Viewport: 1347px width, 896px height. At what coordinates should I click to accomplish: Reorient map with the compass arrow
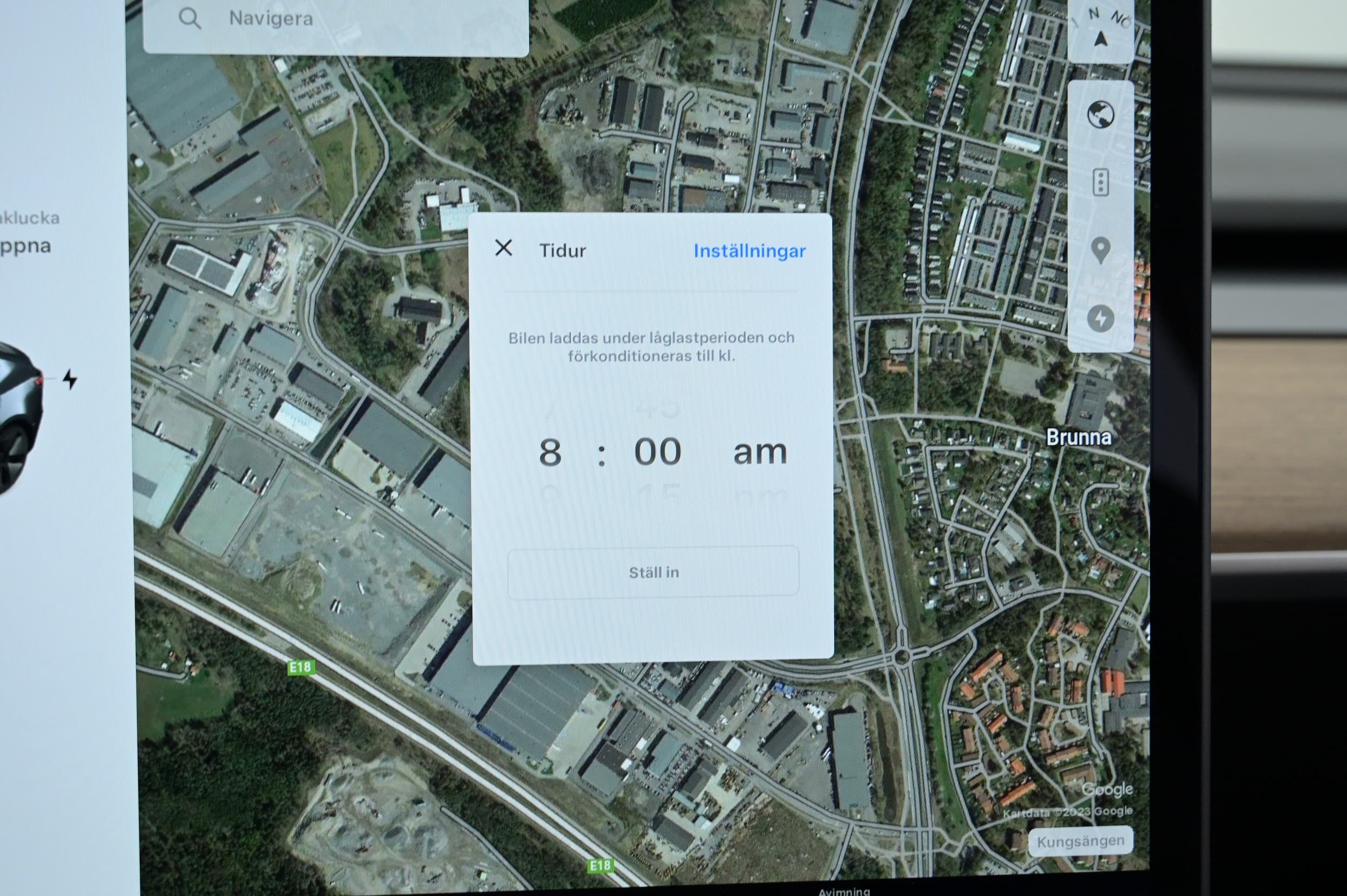point(1101,39)
